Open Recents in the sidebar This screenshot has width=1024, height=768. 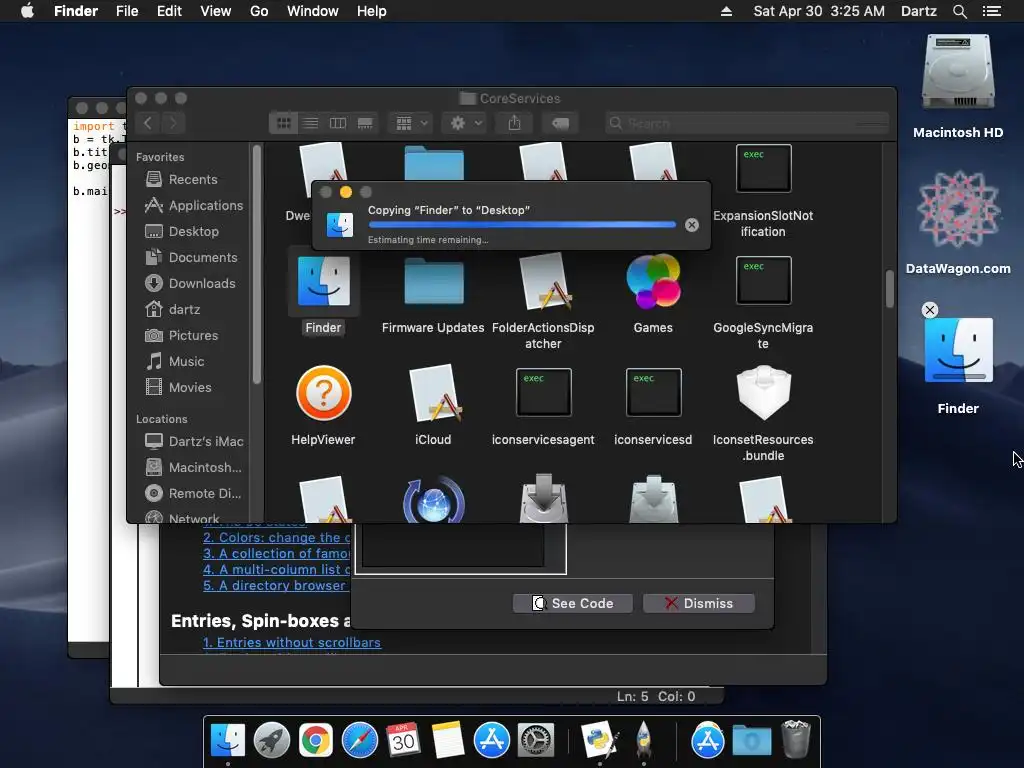[182, 180]
